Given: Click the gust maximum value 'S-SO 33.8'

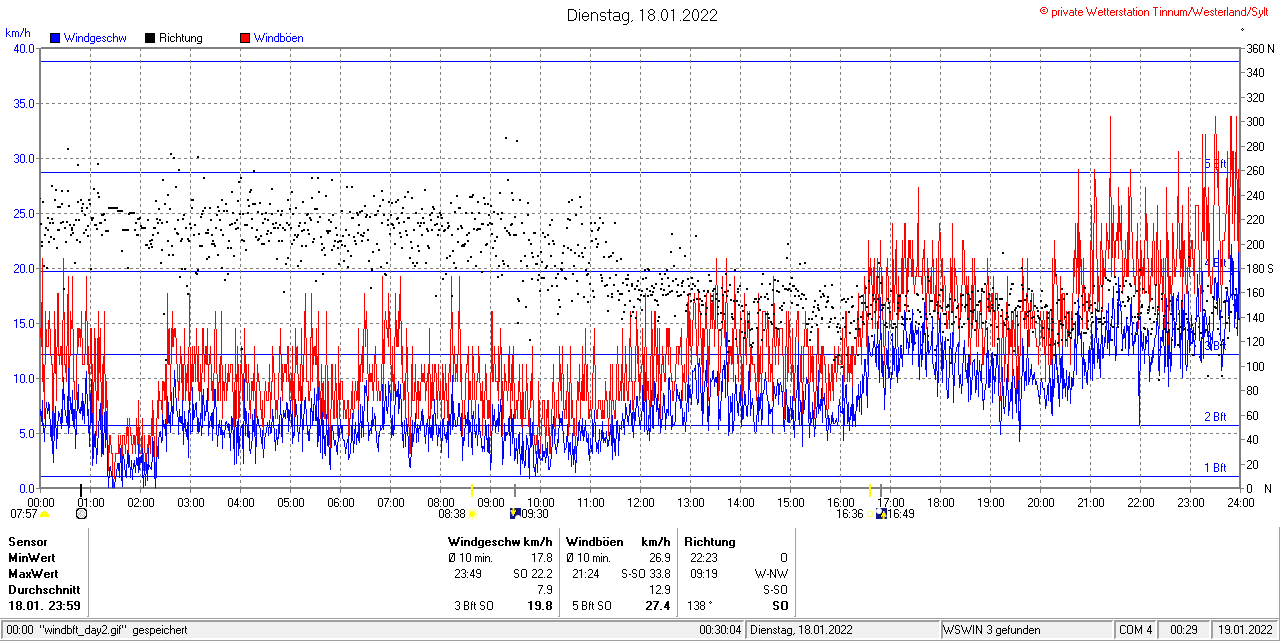Looking at the screenshot, I should (645, 573).
